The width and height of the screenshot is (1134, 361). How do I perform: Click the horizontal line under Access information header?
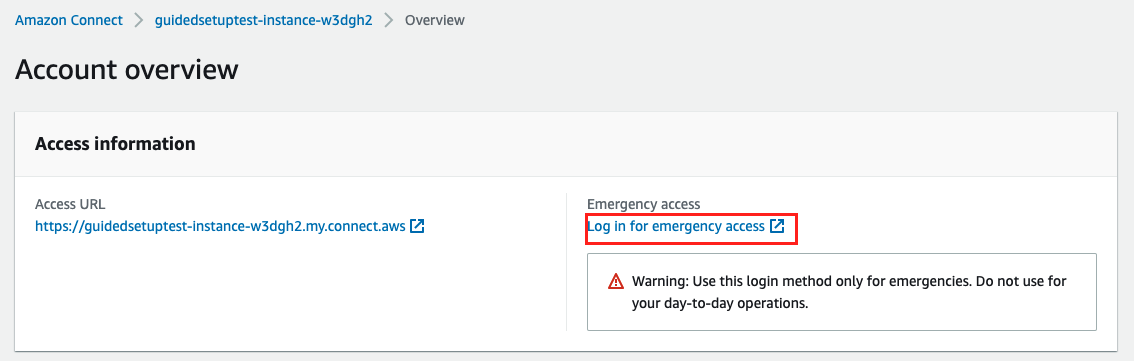click(x=566, y=176)
